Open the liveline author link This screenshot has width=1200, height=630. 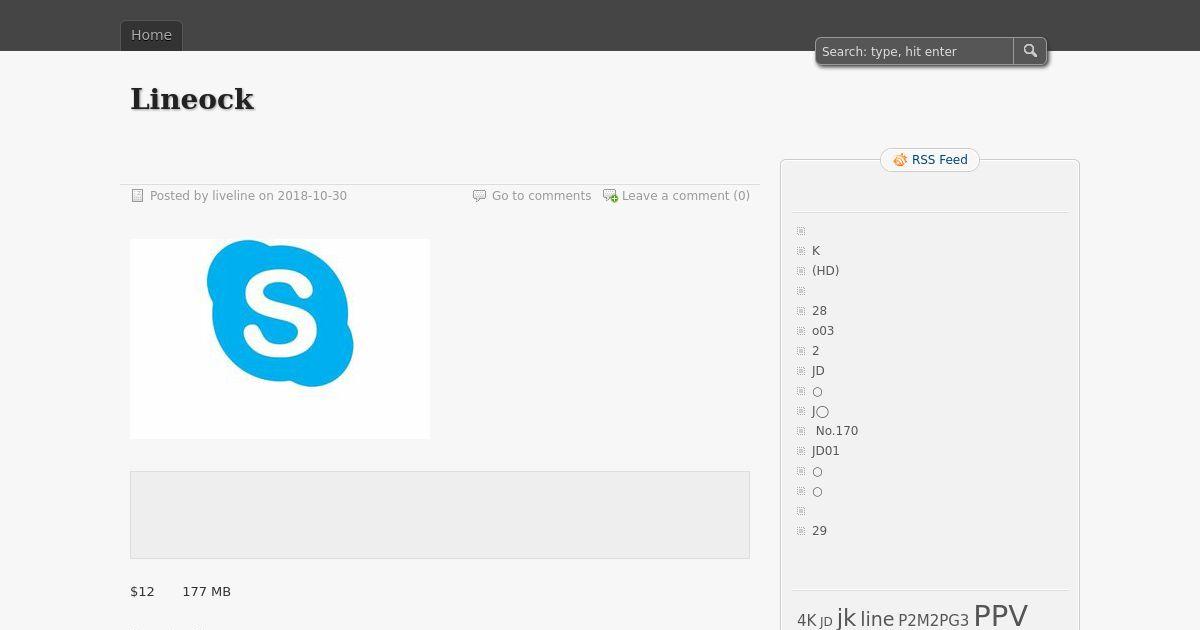(233, 196)
